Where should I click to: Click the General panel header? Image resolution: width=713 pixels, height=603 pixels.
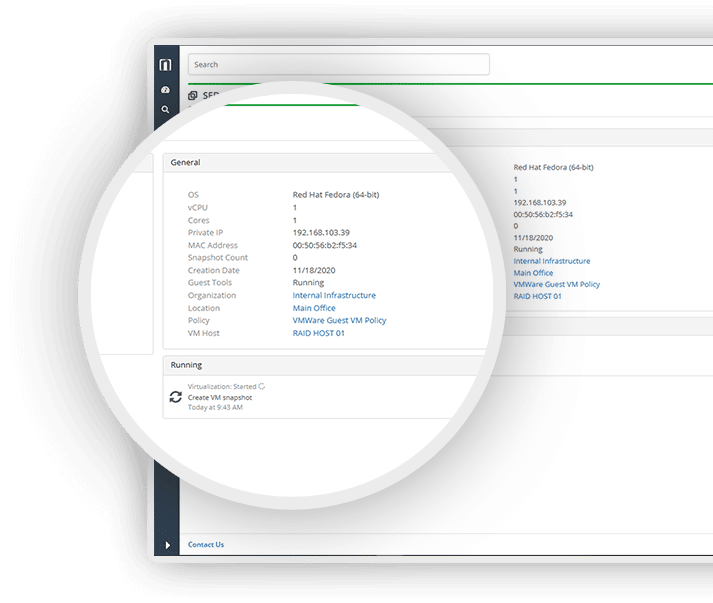186,162
